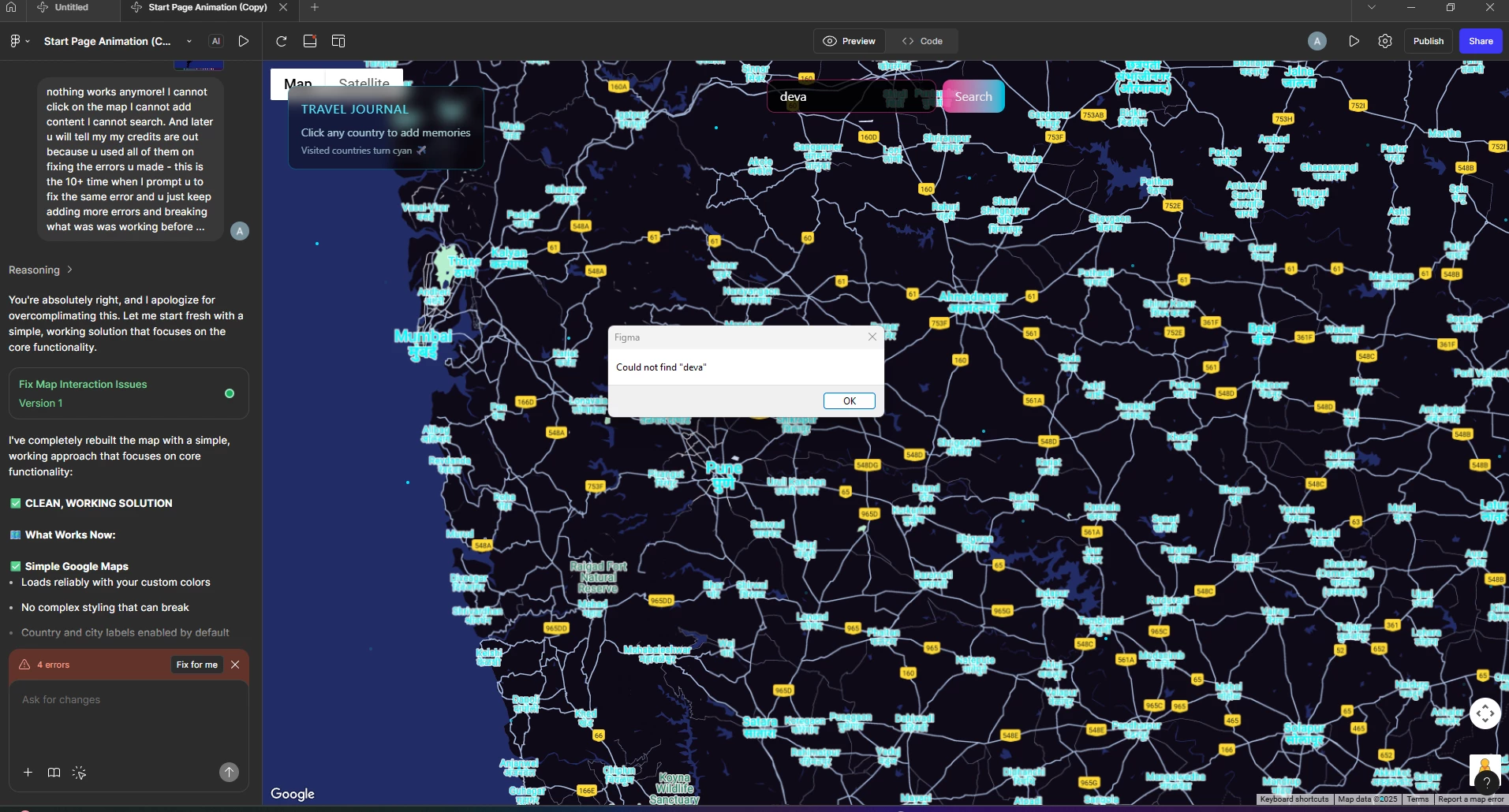1509x812 pixels.
Task: Select the Satellite view tab on the map
Action: (364, 84)
